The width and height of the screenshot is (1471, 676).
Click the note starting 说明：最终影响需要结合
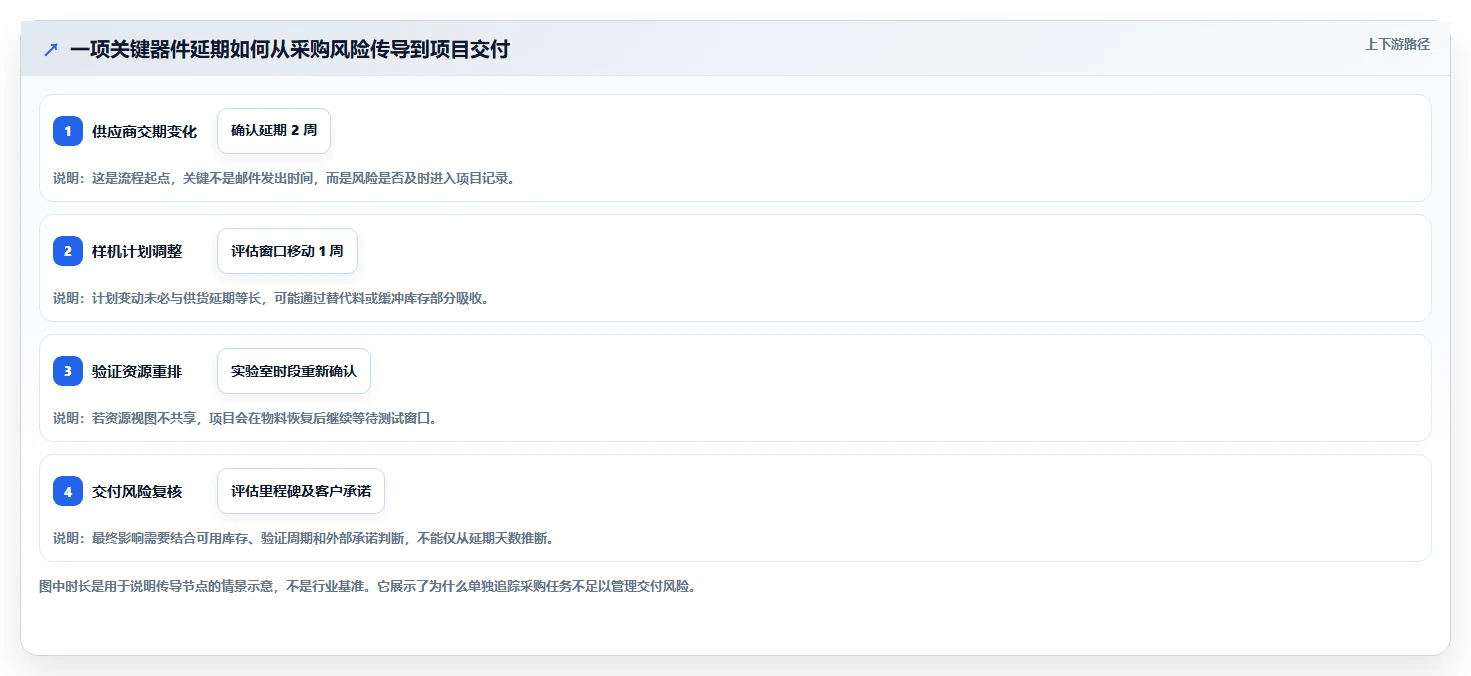[x=303, y=538]
